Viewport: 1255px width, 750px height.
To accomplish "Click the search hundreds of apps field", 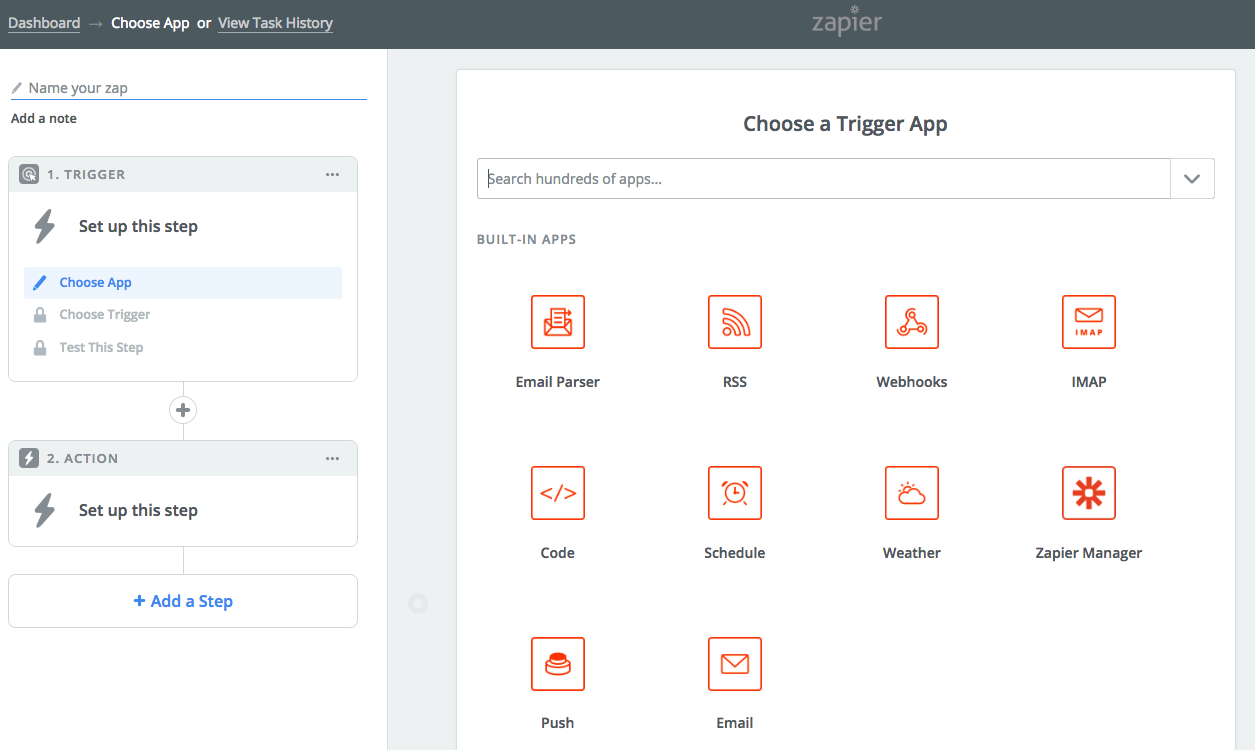I will [x=824, y=179].
